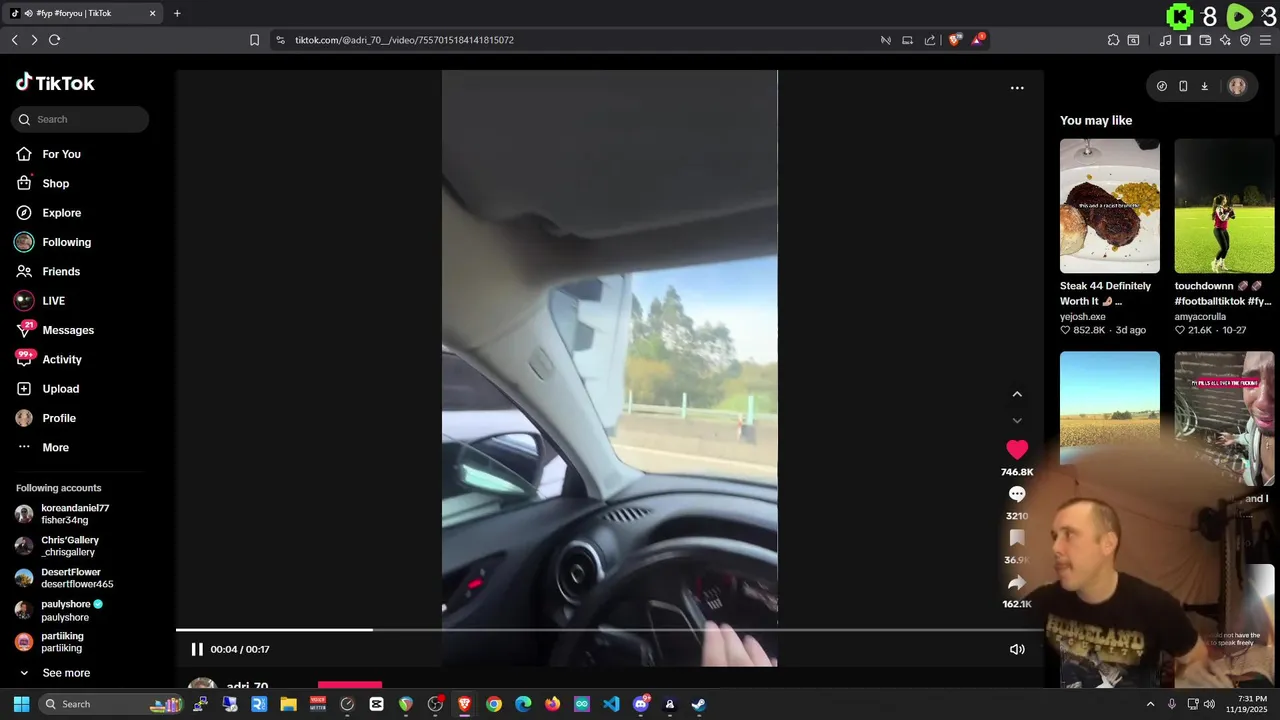The image size is (1280, 720).
Task: Share the video with the arrow icon
Action: coord(1017,583)
